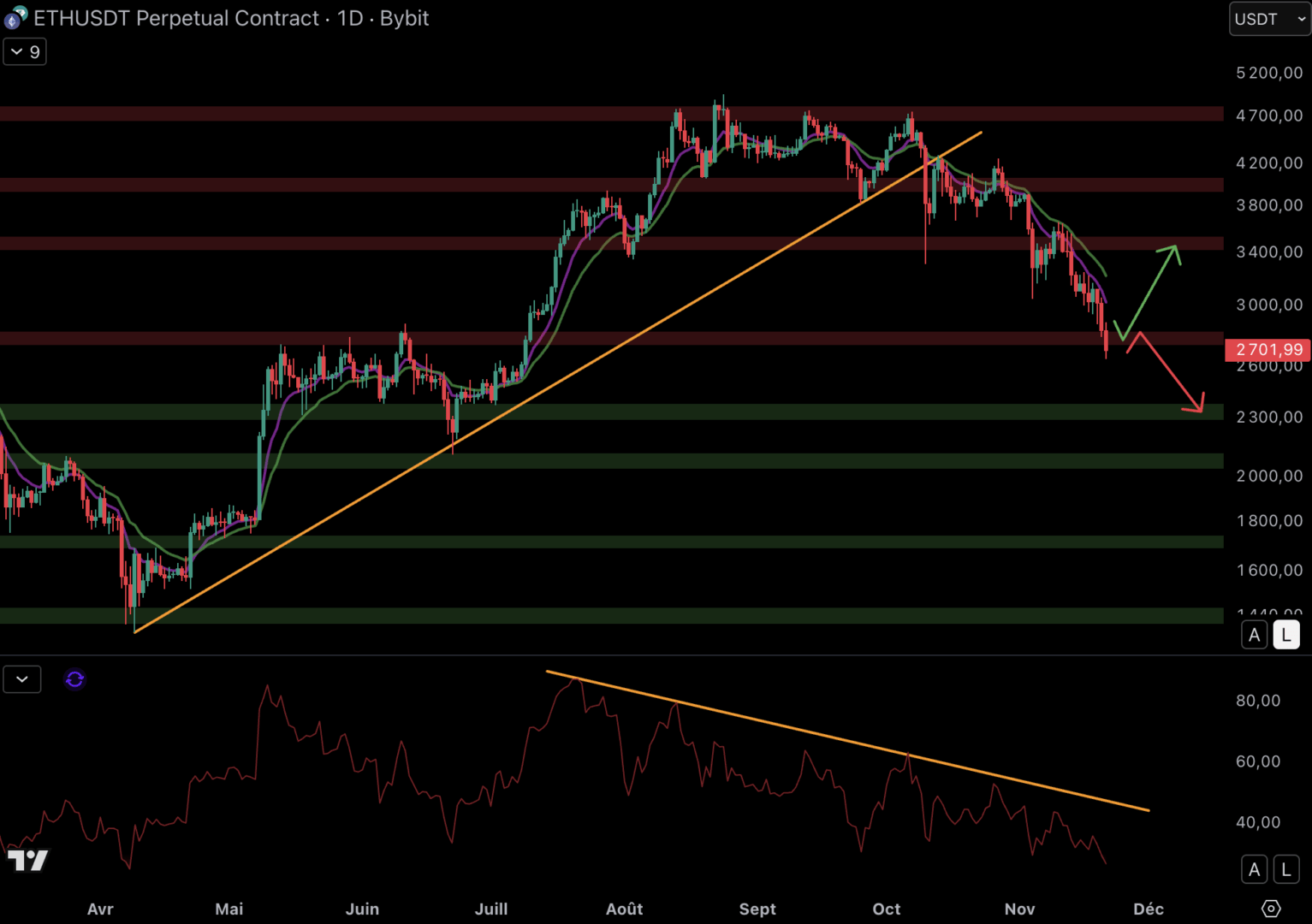Image resolution: width=1312 pixels, height=924 pixels.
Task: Toggle log scale 'L' on the main price pane
Action: click(1285, 635)
